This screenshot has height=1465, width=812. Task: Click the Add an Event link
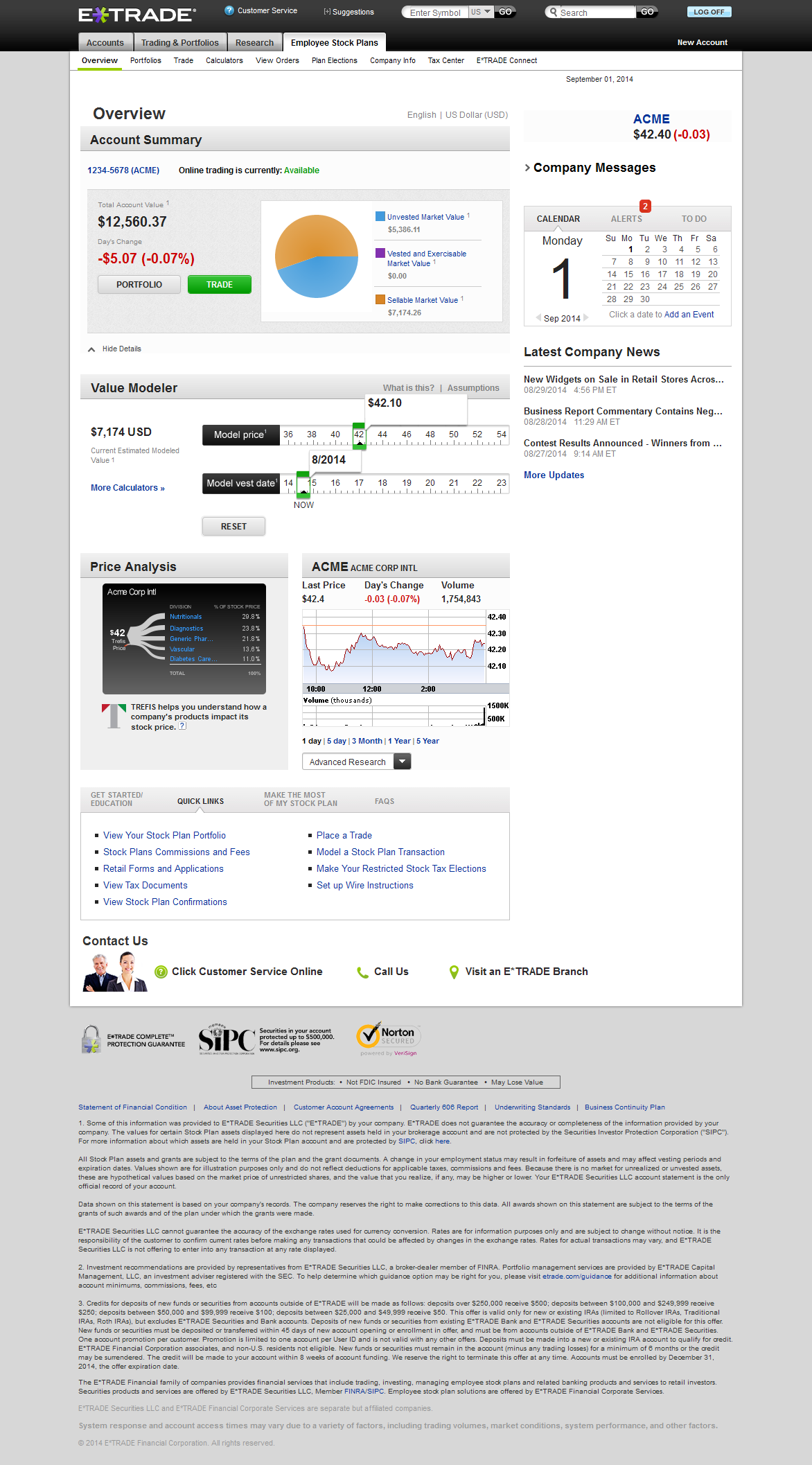click(x=689, y=315)
